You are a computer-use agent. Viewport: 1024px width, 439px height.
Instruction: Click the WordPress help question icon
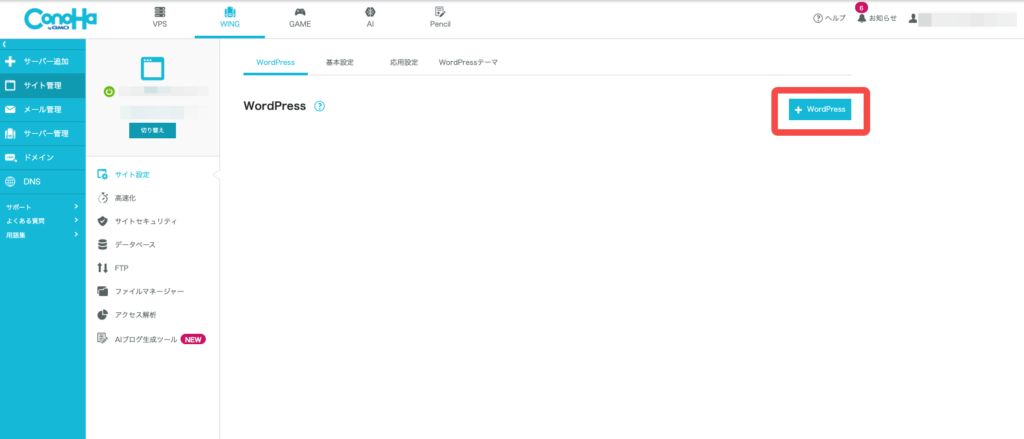coord(319,106)
